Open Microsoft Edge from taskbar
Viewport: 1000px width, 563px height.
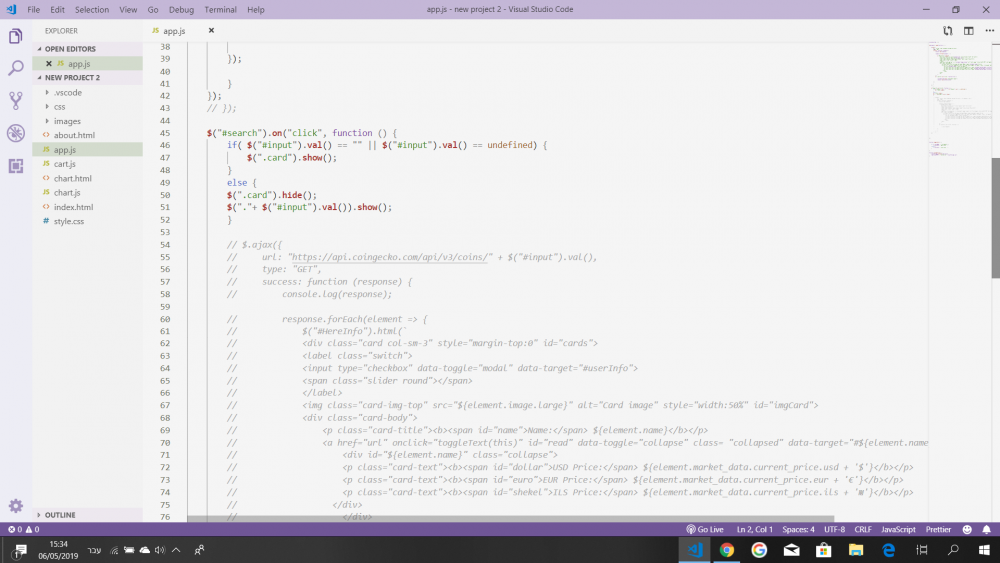(888, 550)
